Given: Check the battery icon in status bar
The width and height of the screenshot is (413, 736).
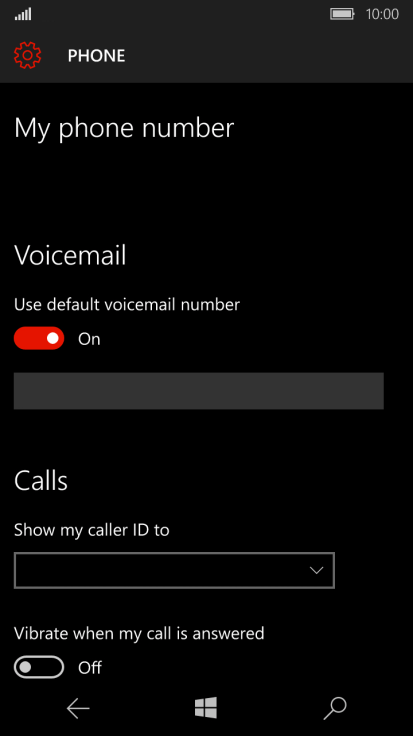Looking at the screenshot, I should pyautogui.click(x=342, y=14).
